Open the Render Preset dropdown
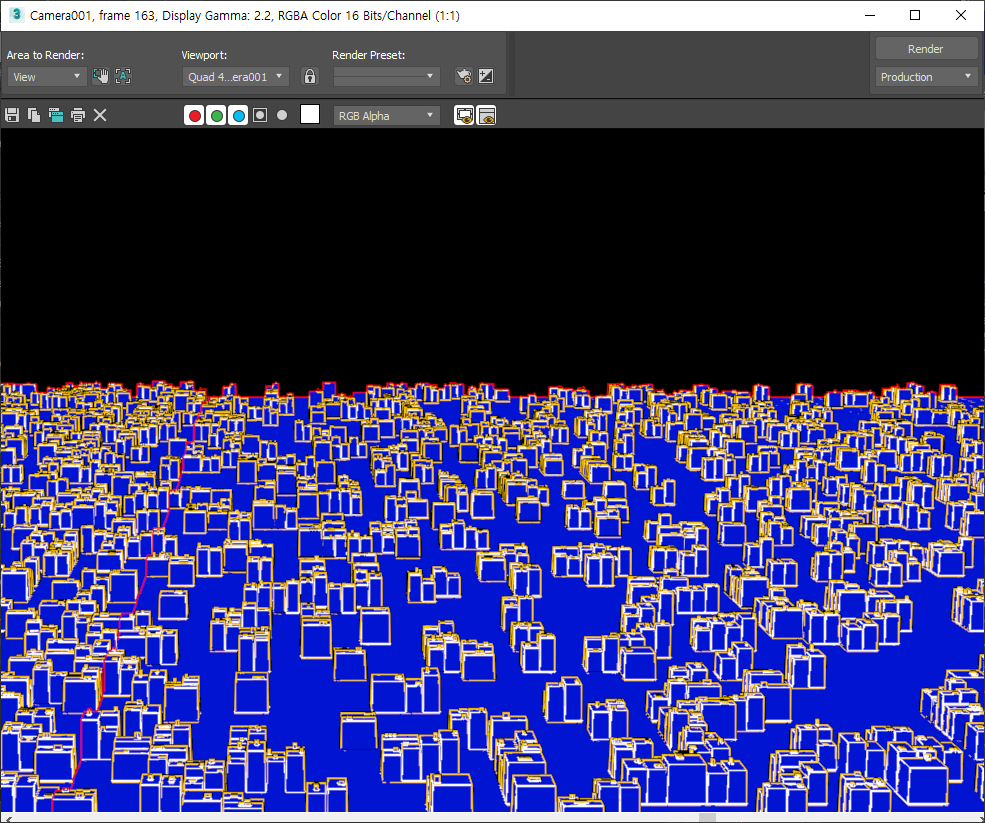This screenshot has width=985, height=823. (386, 77)
